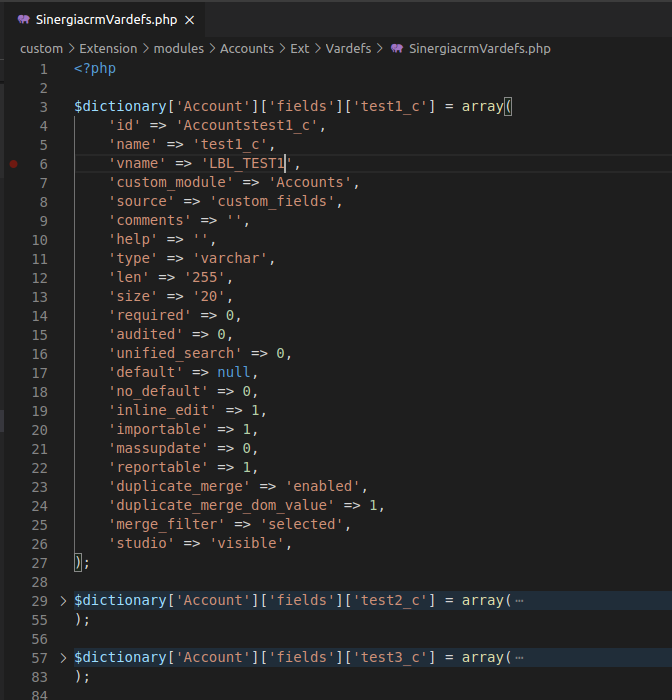This screenshot has height=700, width=672.
Task: Click 'LBL_TEST1' string value
Action: tap(247, 163)
